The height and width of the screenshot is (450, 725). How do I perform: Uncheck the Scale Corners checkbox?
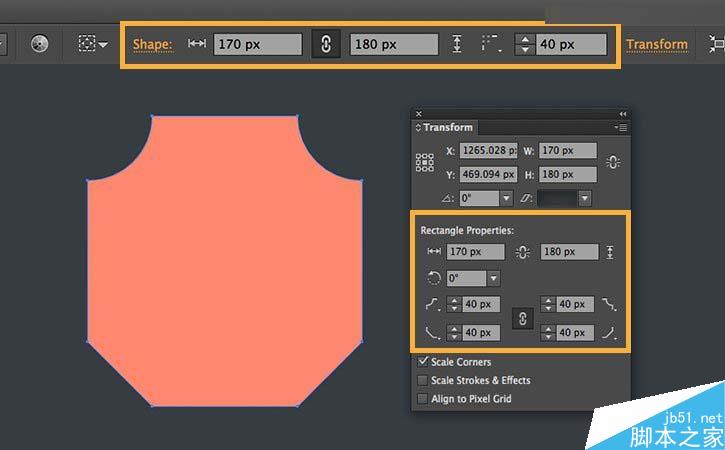coord(423,362)
